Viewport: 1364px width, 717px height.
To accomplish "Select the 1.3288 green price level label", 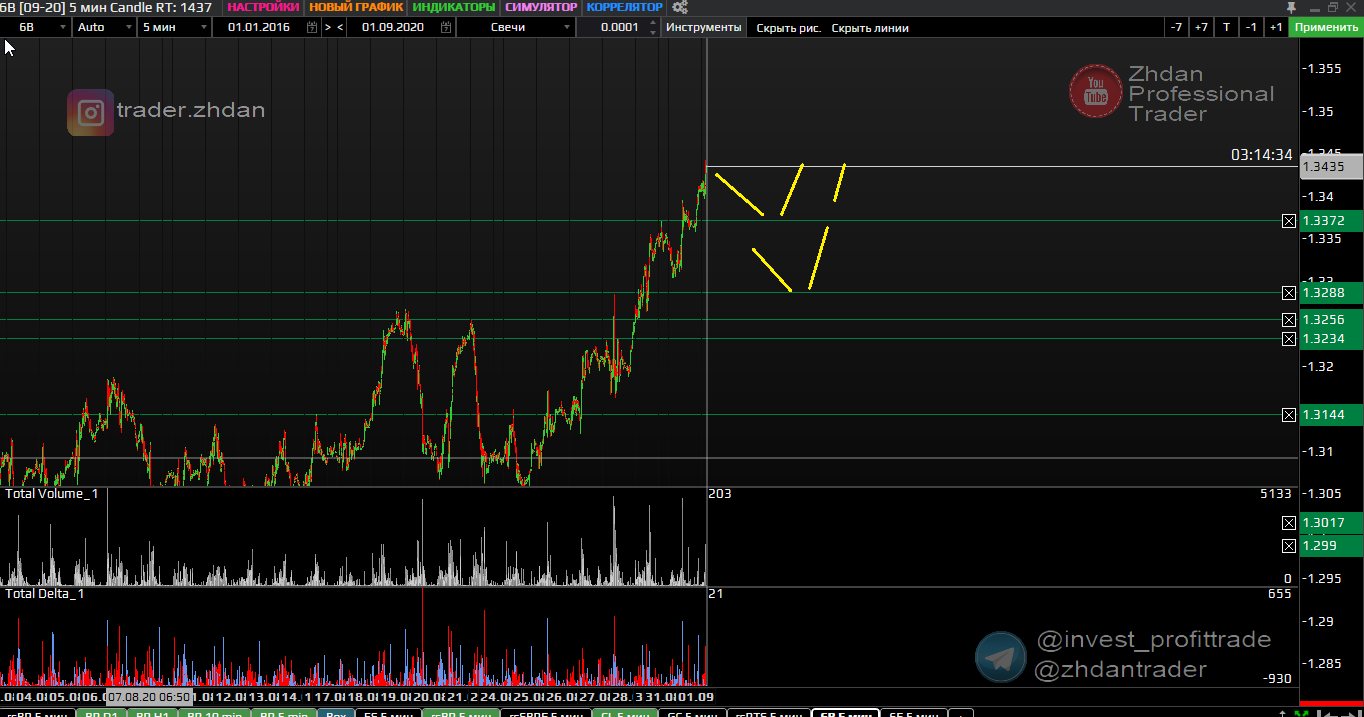I will tap(1331, 293).
